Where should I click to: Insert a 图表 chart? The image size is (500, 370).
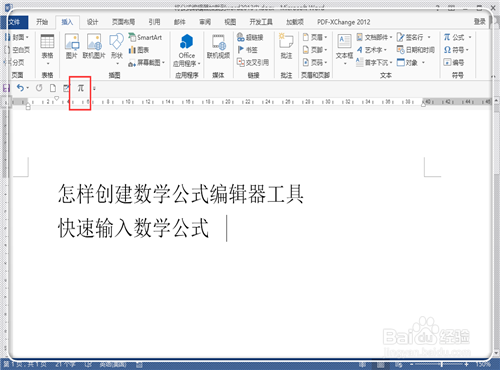(x=139, y=50)
